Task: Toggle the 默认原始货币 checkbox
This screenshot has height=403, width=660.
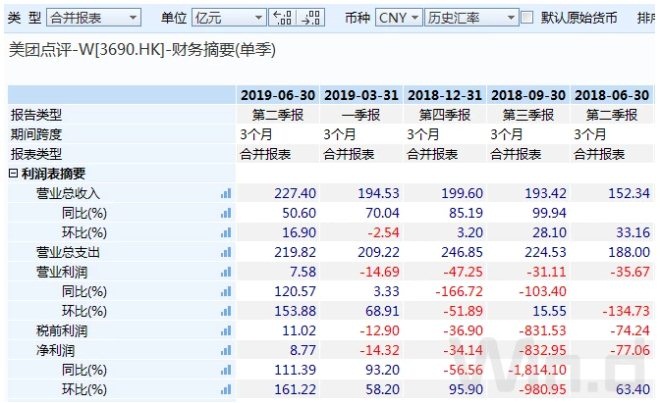Action: pyautogui.click(x=527, y=18)
